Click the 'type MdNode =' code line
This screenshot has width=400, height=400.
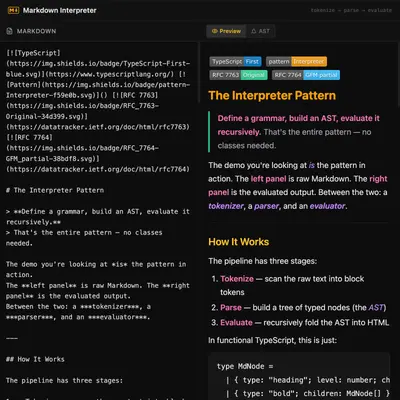pyautogui.click(x=245, y=366)
